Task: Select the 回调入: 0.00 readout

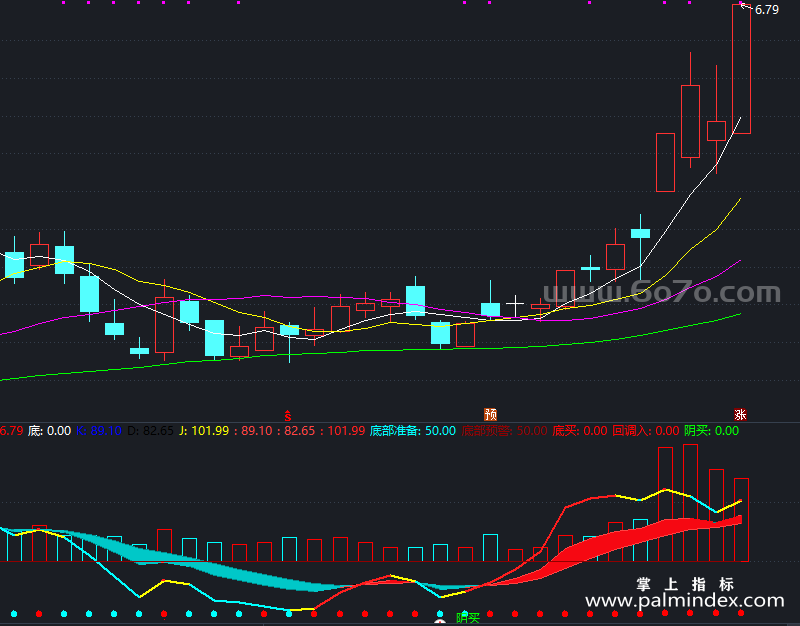Action: pos(645,431)
